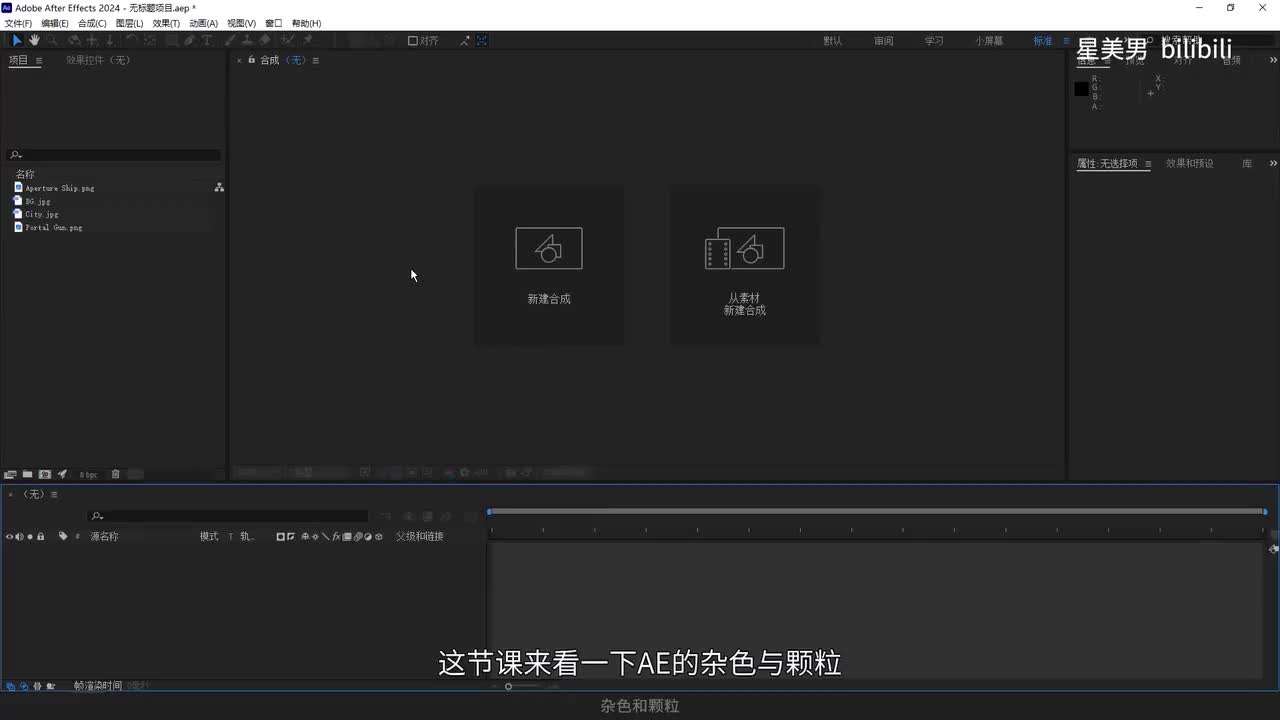The height and width of the screenshot is (720, 1280).
Task: Switch to the 效果和预设 tab
Action: tap(1189, 163)
